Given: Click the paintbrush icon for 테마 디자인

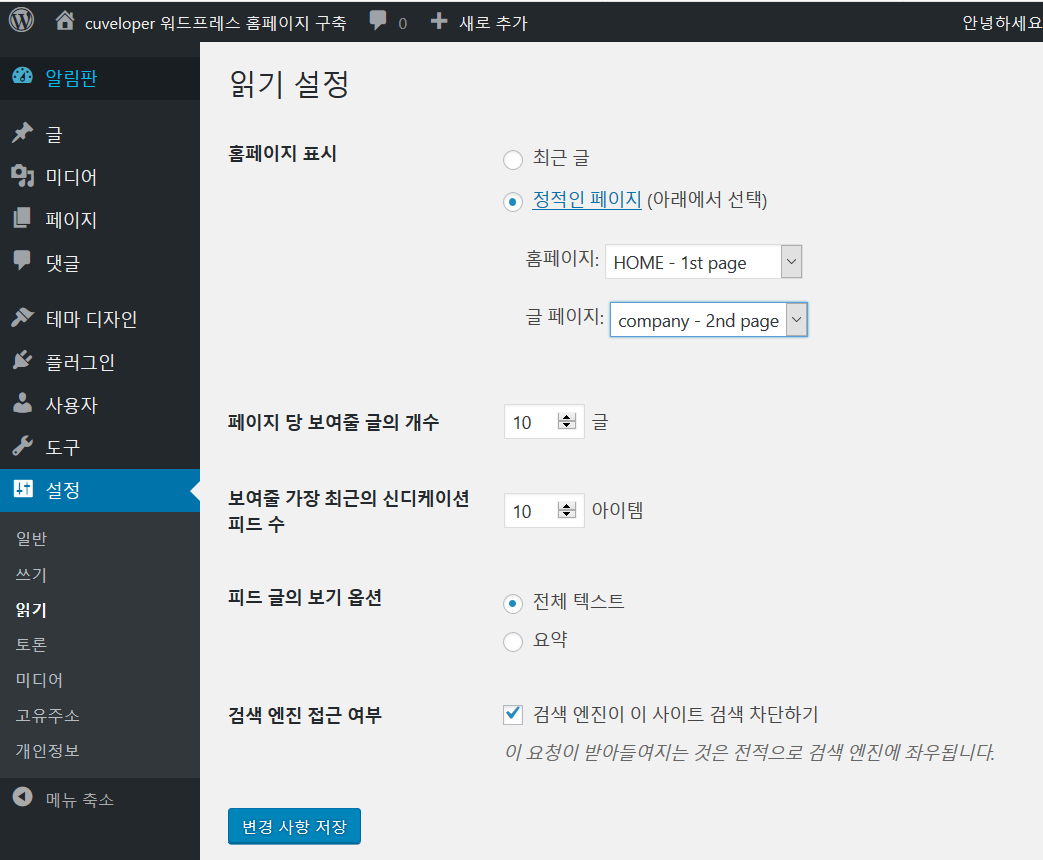Looking at the screenshot, I should click(23, 317).
